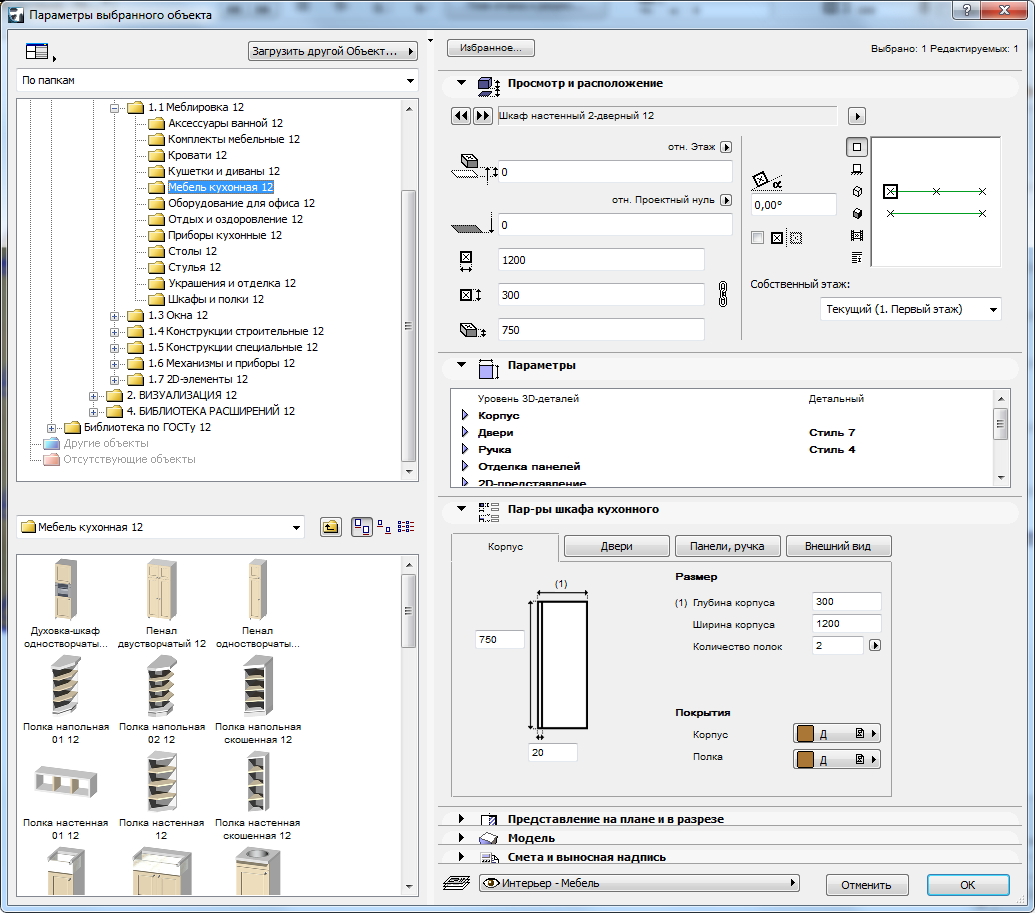Click the next object double-arrow button
The image size is (1035, 913).
click(x=482, y=116)
